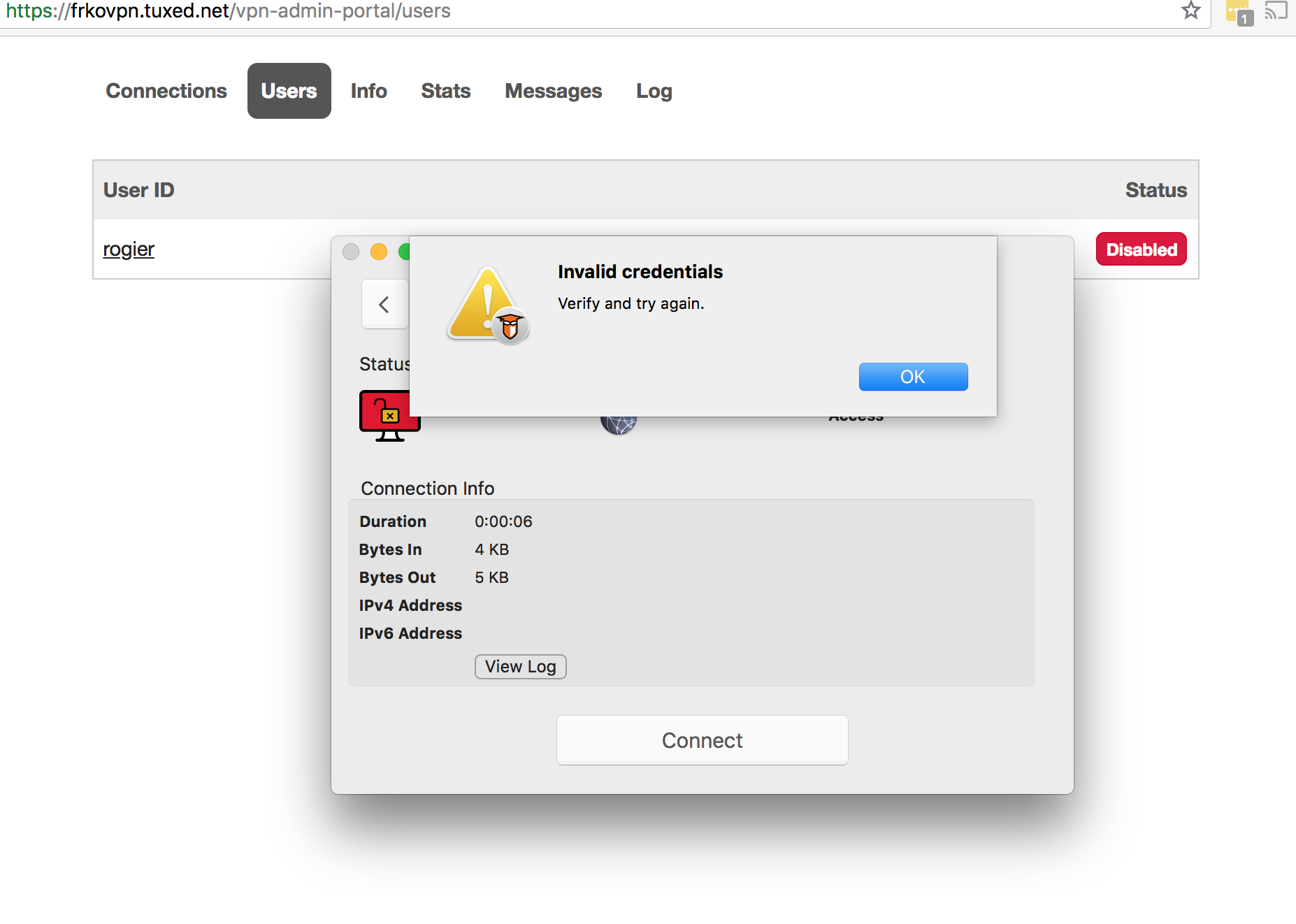
Task: Bookmark this page with the star icon
Action: [1190, 10]
